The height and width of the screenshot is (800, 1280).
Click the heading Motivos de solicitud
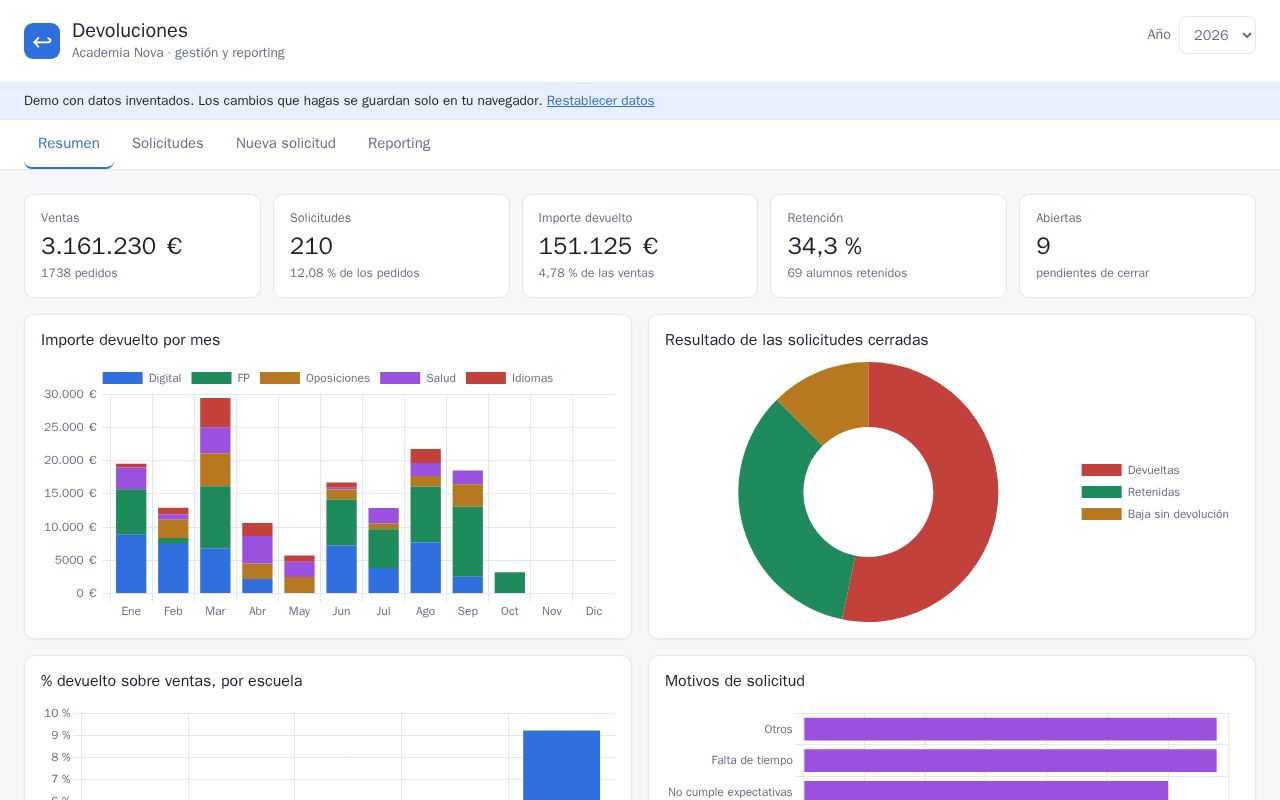735,681
